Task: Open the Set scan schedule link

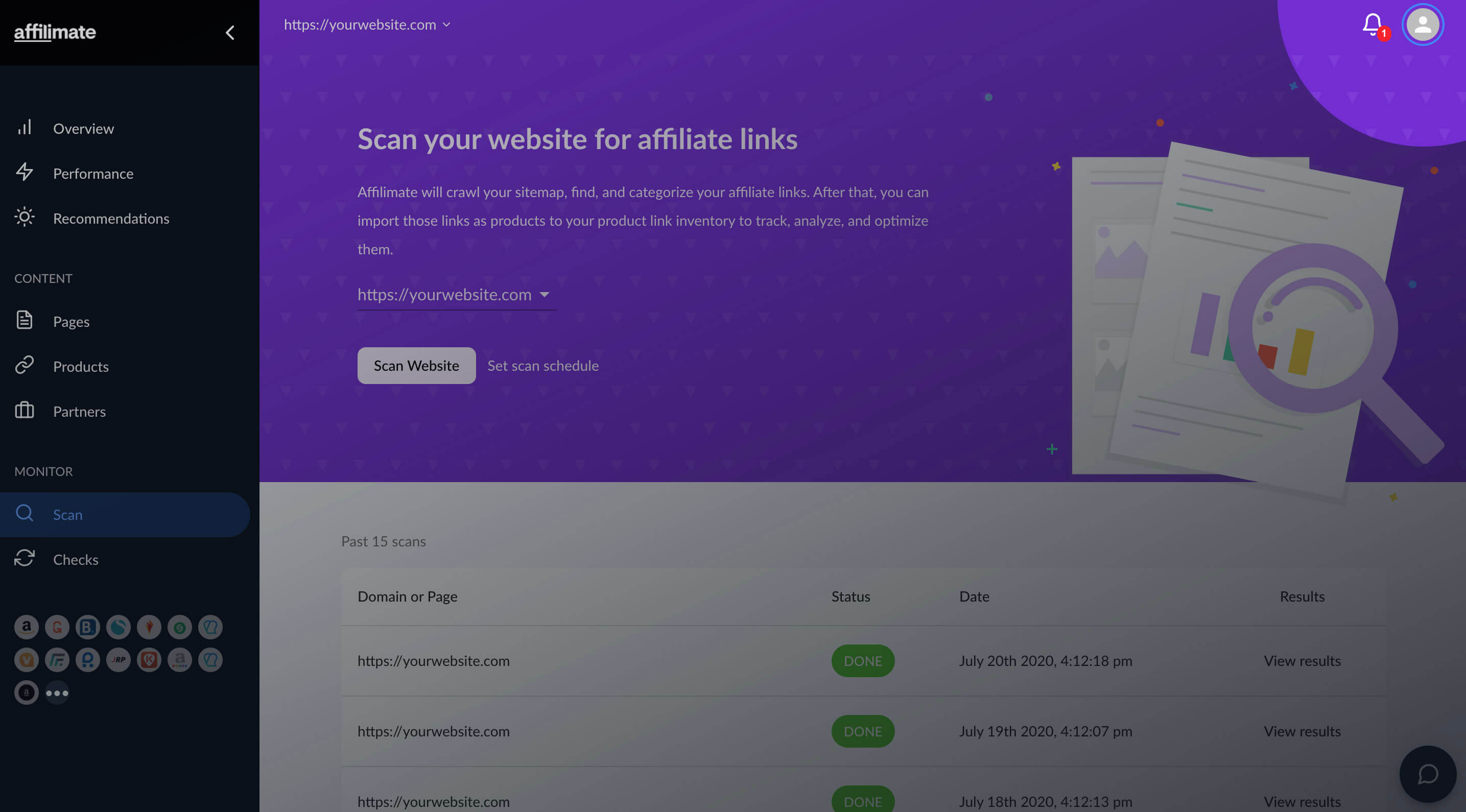Action: coord(543,365)
